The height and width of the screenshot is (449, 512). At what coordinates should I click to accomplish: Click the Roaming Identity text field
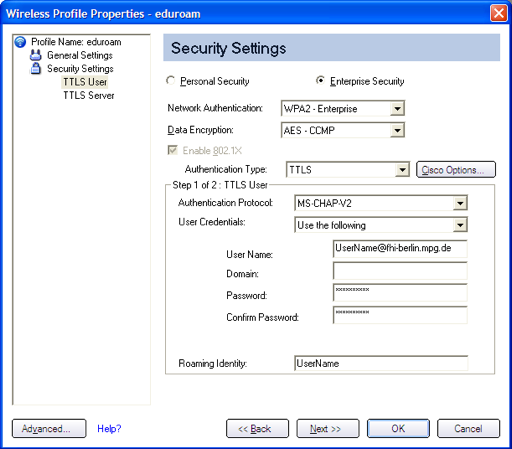(381, 363)
